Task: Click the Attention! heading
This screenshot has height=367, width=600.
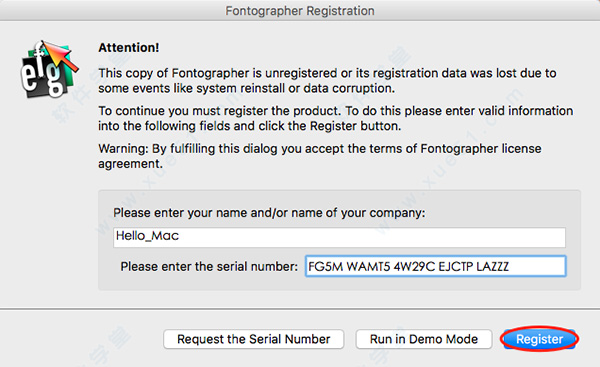Action: point(129,47)
